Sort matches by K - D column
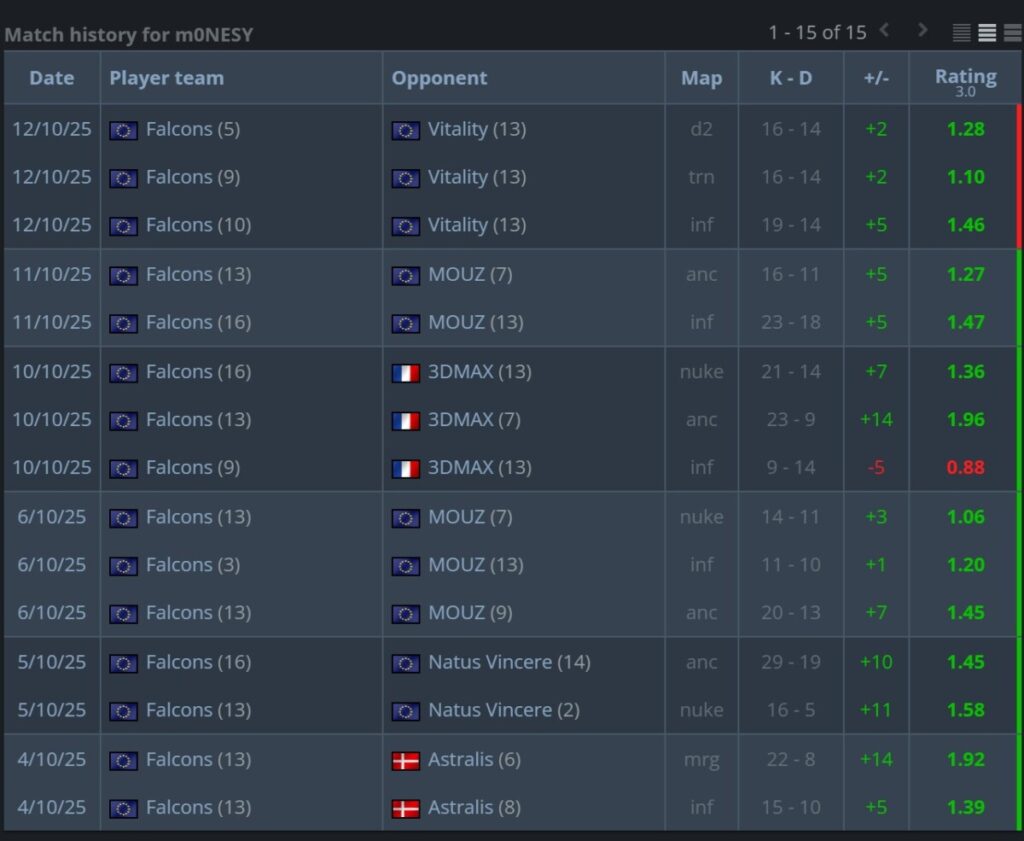The image size is (1024, 841). [790, 78]
